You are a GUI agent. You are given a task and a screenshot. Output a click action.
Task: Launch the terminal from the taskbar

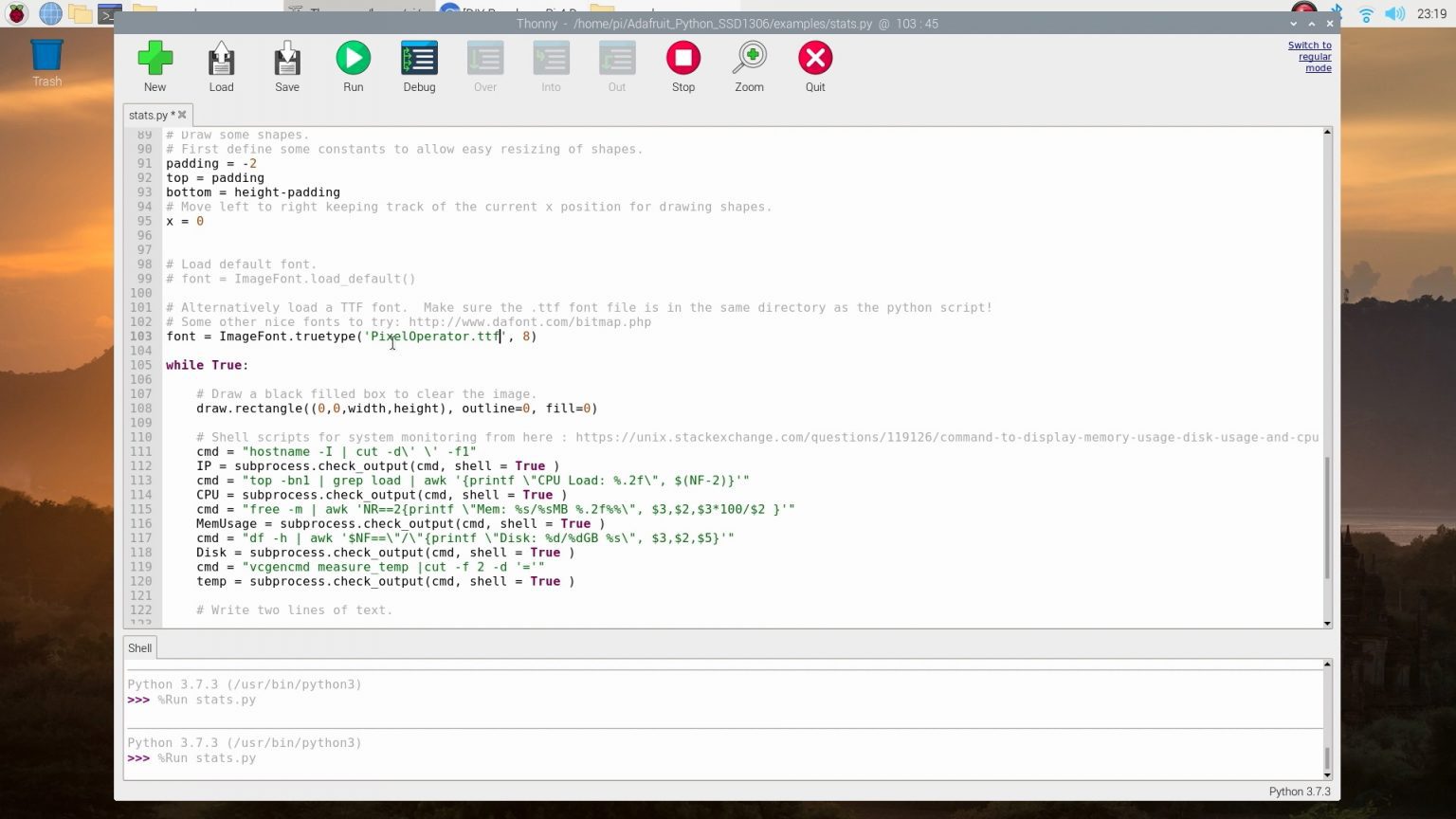109,14
